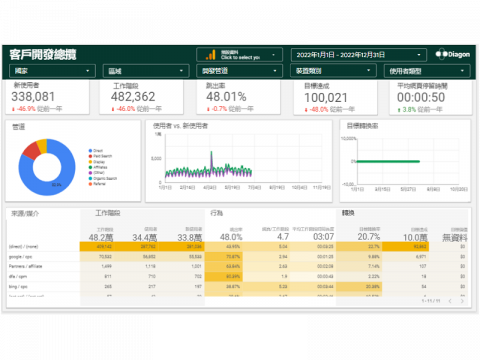The image size is (480, 360).
Task: Click the 來源/媒介 table header
Action: pyautogui.click(x=25, y=213)
